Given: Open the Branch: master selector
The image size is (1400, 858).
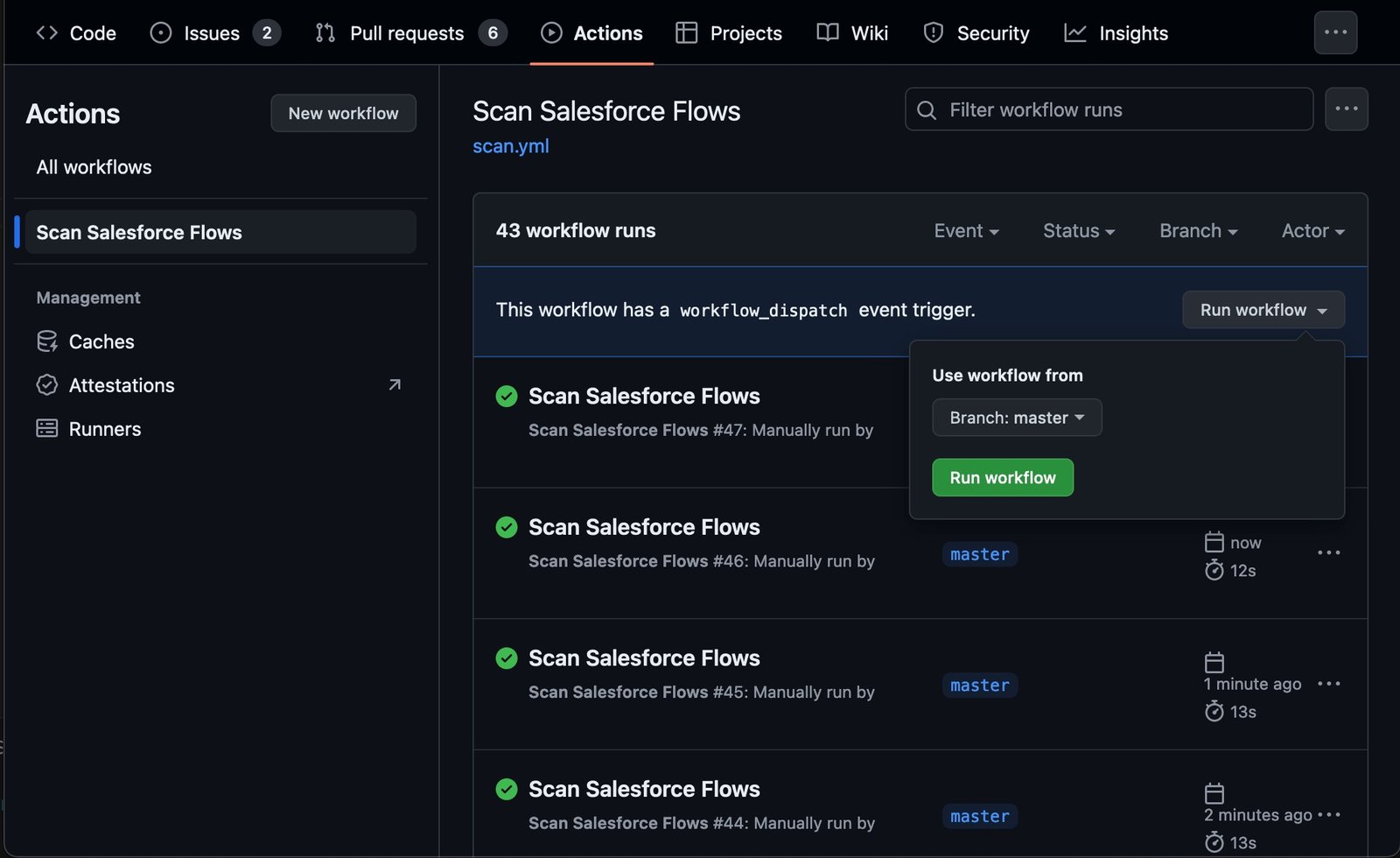Looking at the screenshot, I should (1017, 418).
